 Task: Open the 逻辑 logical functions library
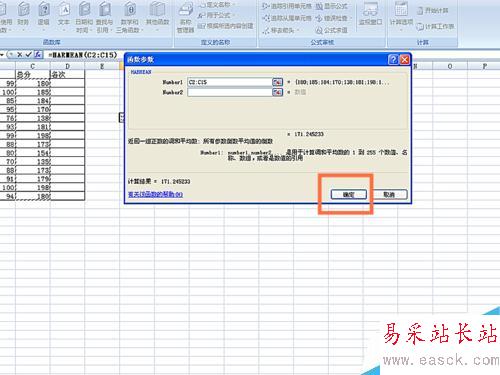pyautogui.click(x=43, y=16)
